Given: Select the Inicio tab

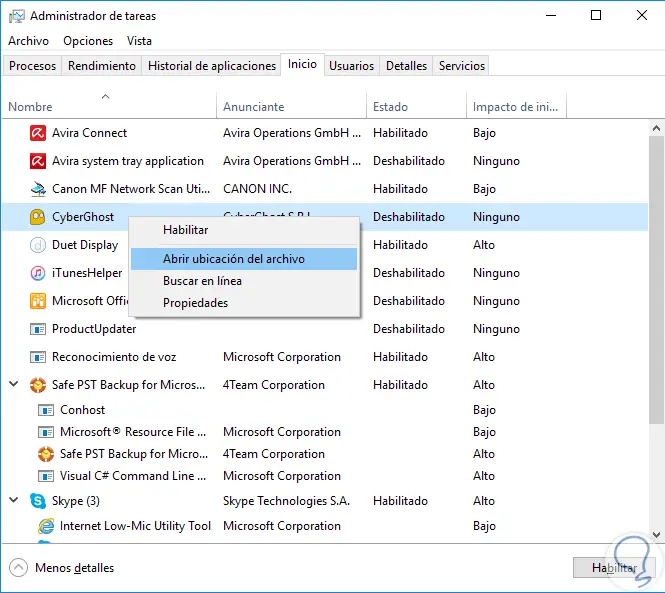Looking at the screenshot, I should click(x=302, y=64).
